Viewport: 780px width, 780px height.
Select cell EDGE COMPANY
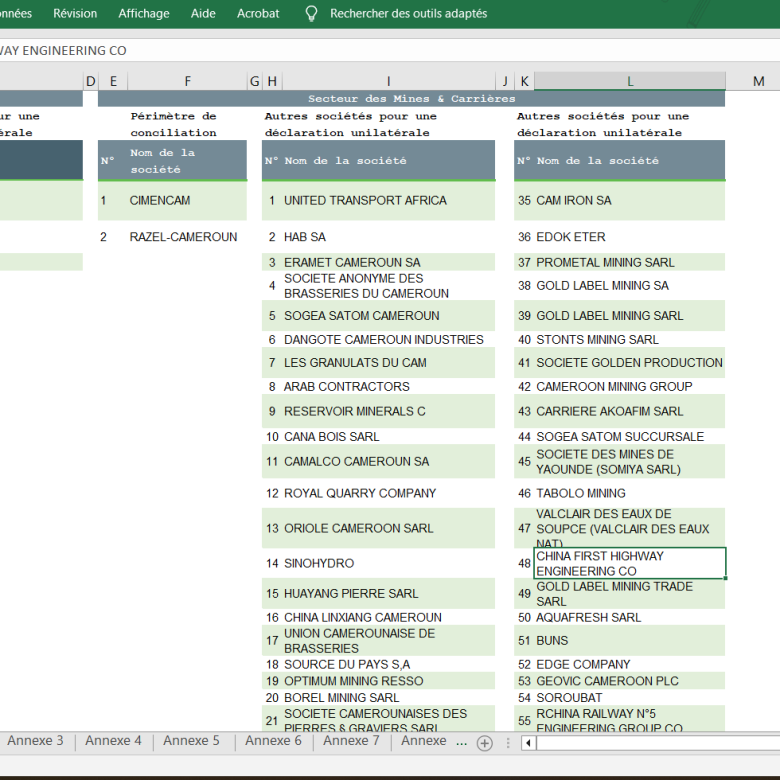point(630,664)
